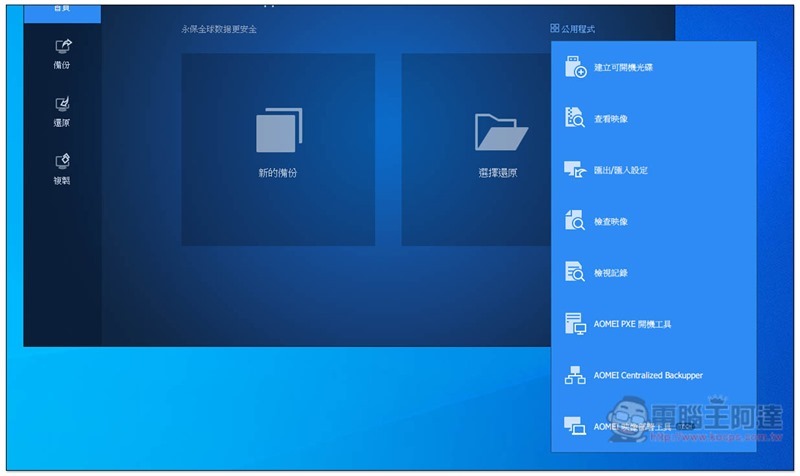Screen dimensions: 800x476
Task: Click the 檢查映像 check image icon
Action: coord(574,220)
